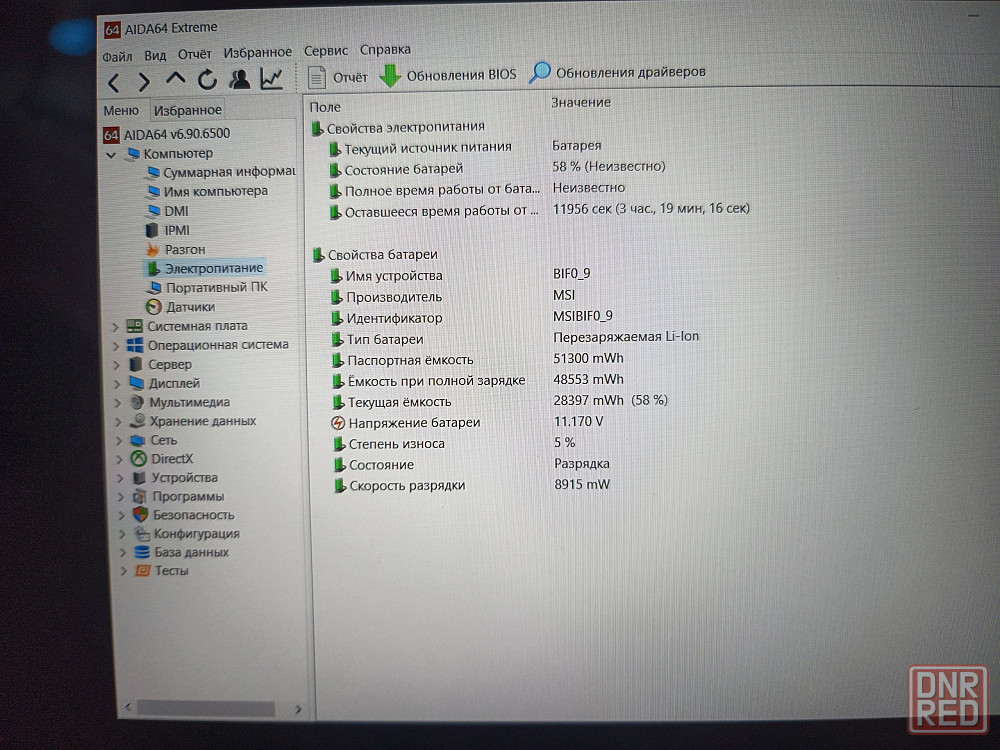This screenshot has height=750, width=1000.
Task: Select Состояние батарей row
Action: [x=497, y=168]
